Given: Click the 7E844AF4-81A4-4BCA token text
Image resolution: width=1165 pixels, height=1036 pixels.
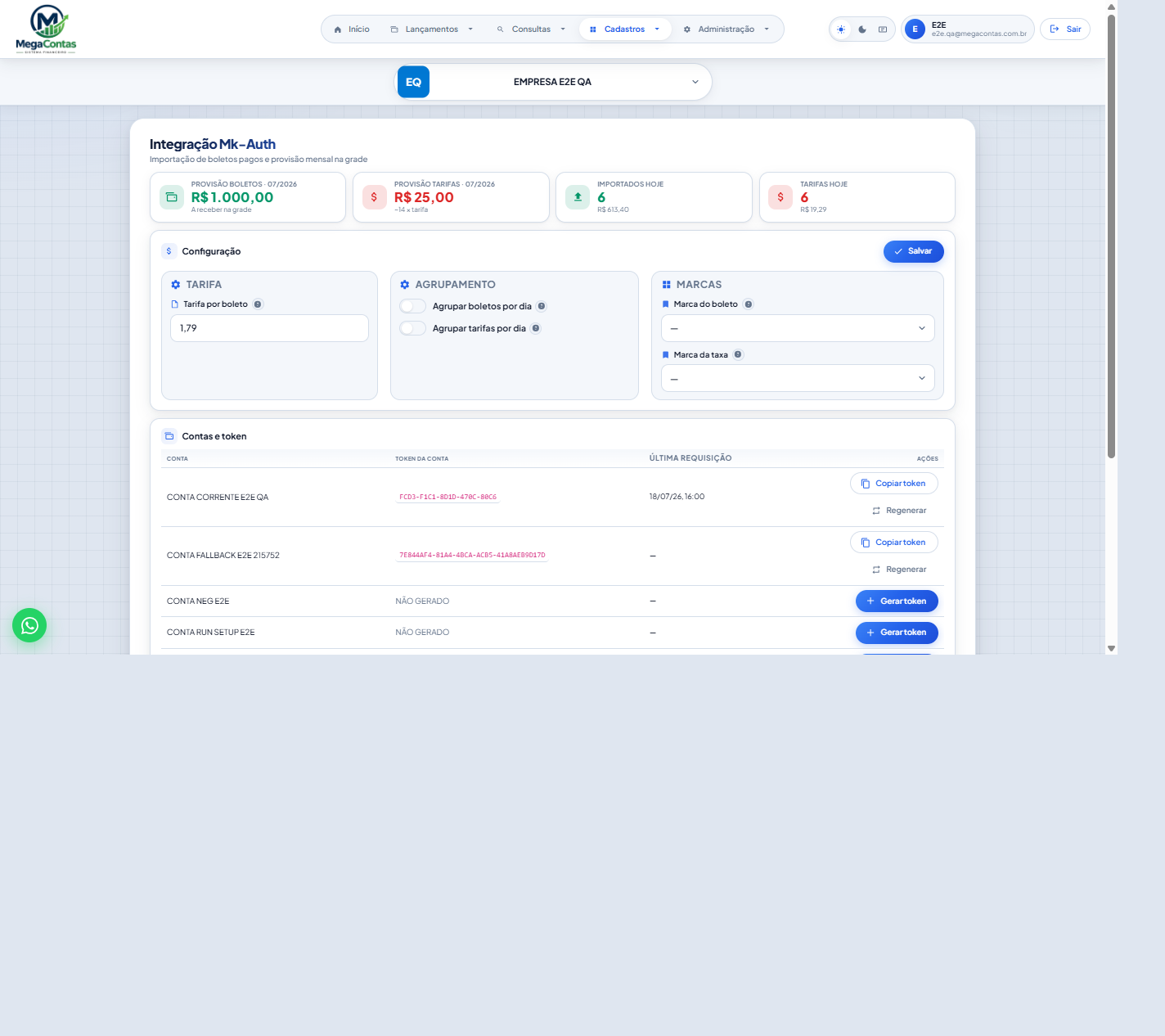Looking at the screenshot, I should (472, 556).
